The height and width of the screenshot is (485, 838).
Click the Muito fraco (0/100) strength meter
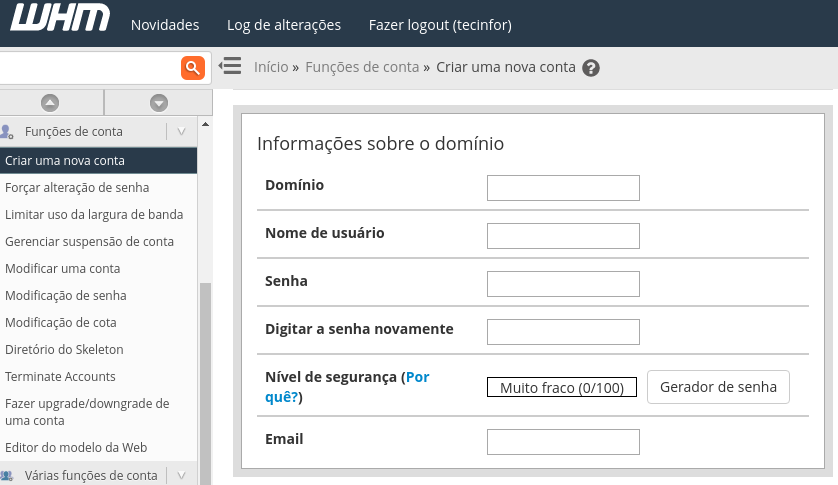pos(562,387)
